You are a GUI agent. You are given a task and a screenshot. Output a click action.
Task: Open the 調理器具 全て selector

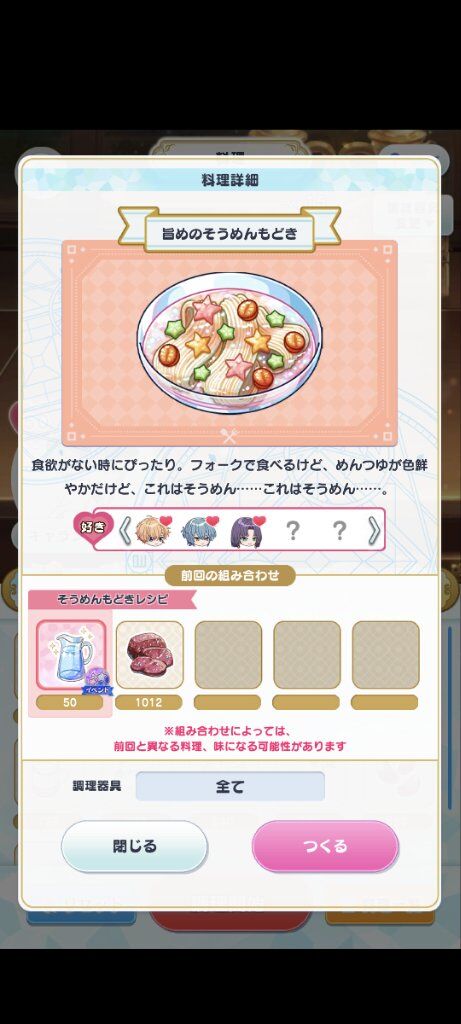230,786
